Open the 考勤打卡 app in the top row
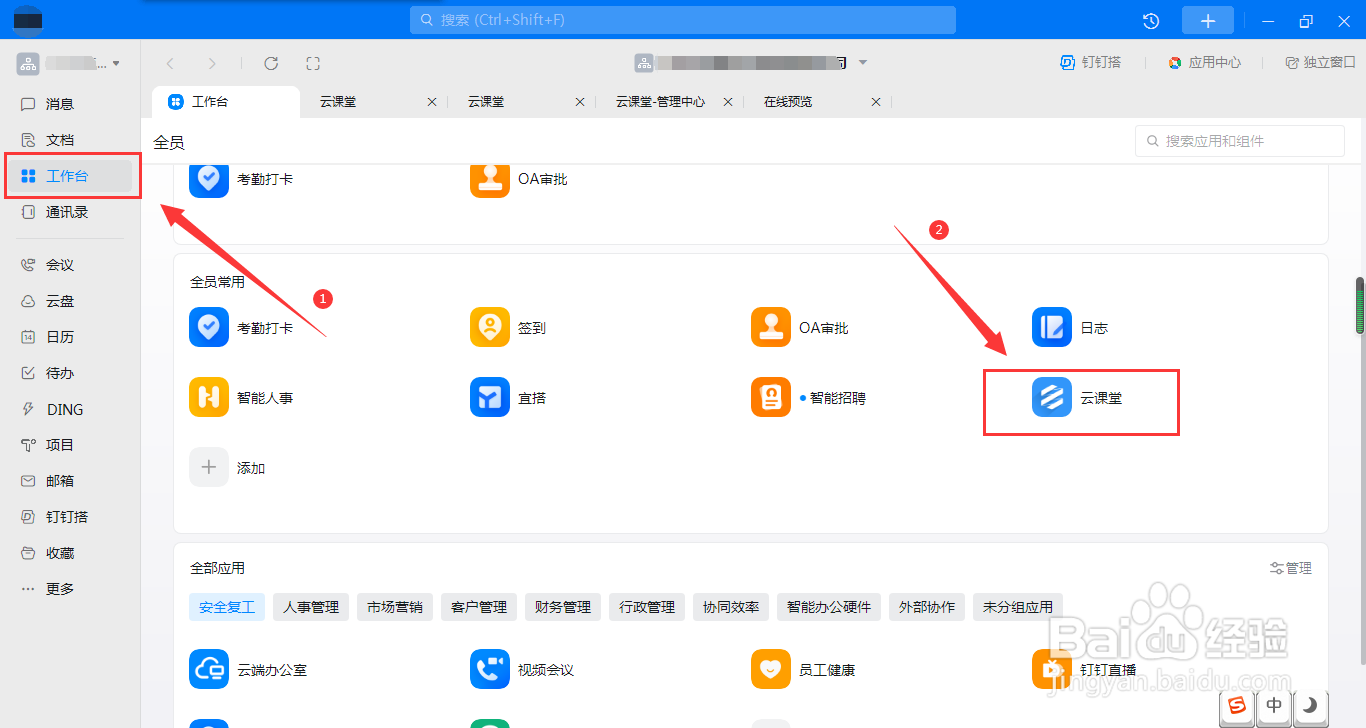Image resolution: width=1366 pixels, height=728 pixels. [241, 179]
